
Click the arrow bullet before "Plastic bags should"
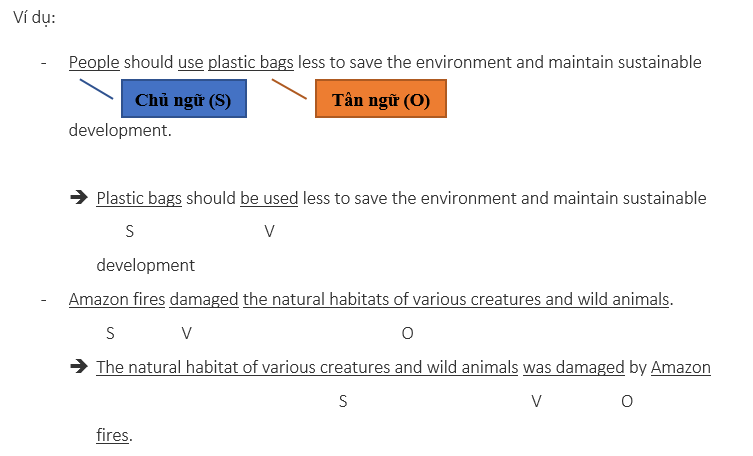point(79,197)
